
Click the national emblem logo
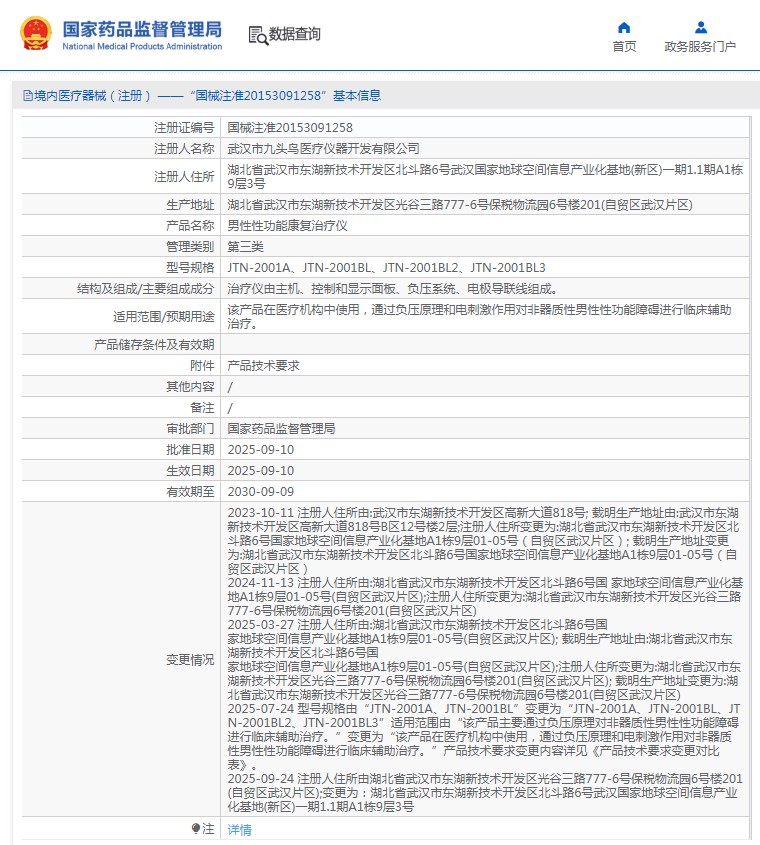tap(36, 33)
